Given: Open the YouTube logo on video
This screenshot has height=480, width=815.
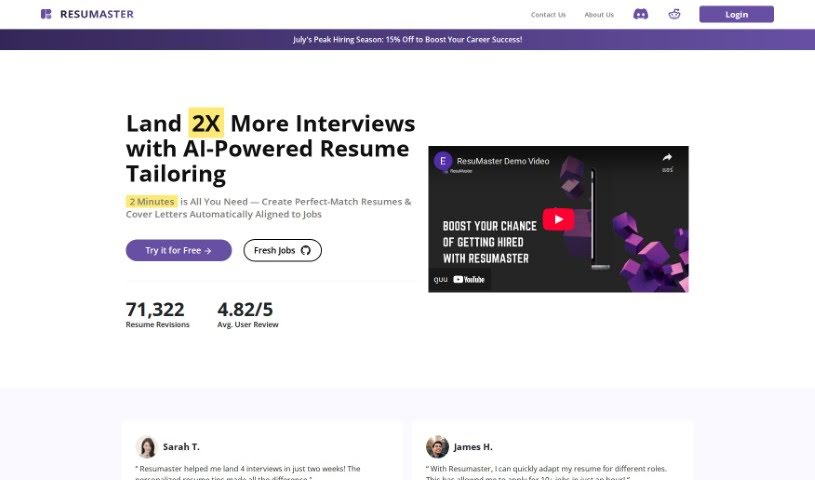Looking at the screenshot, I should [x=469, y=279].
